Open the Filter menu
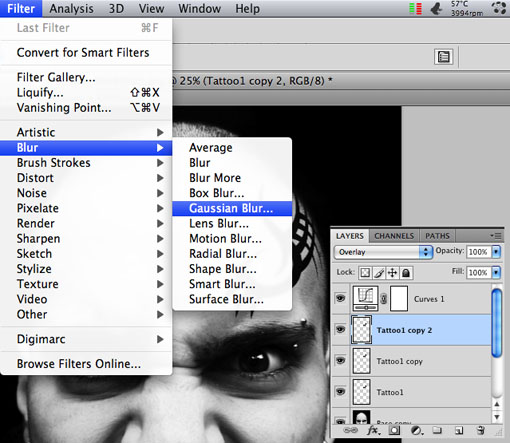Viewport: 510px width, 443px height. click(x=21, y=8)
